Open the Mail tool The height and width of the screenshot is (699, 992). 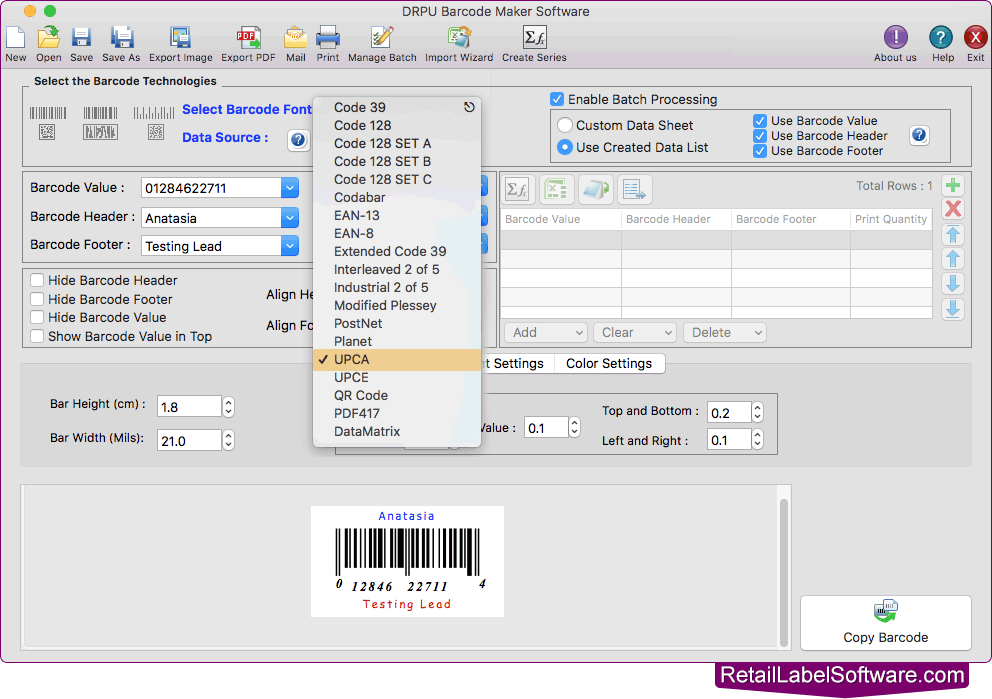pos(295,40)
